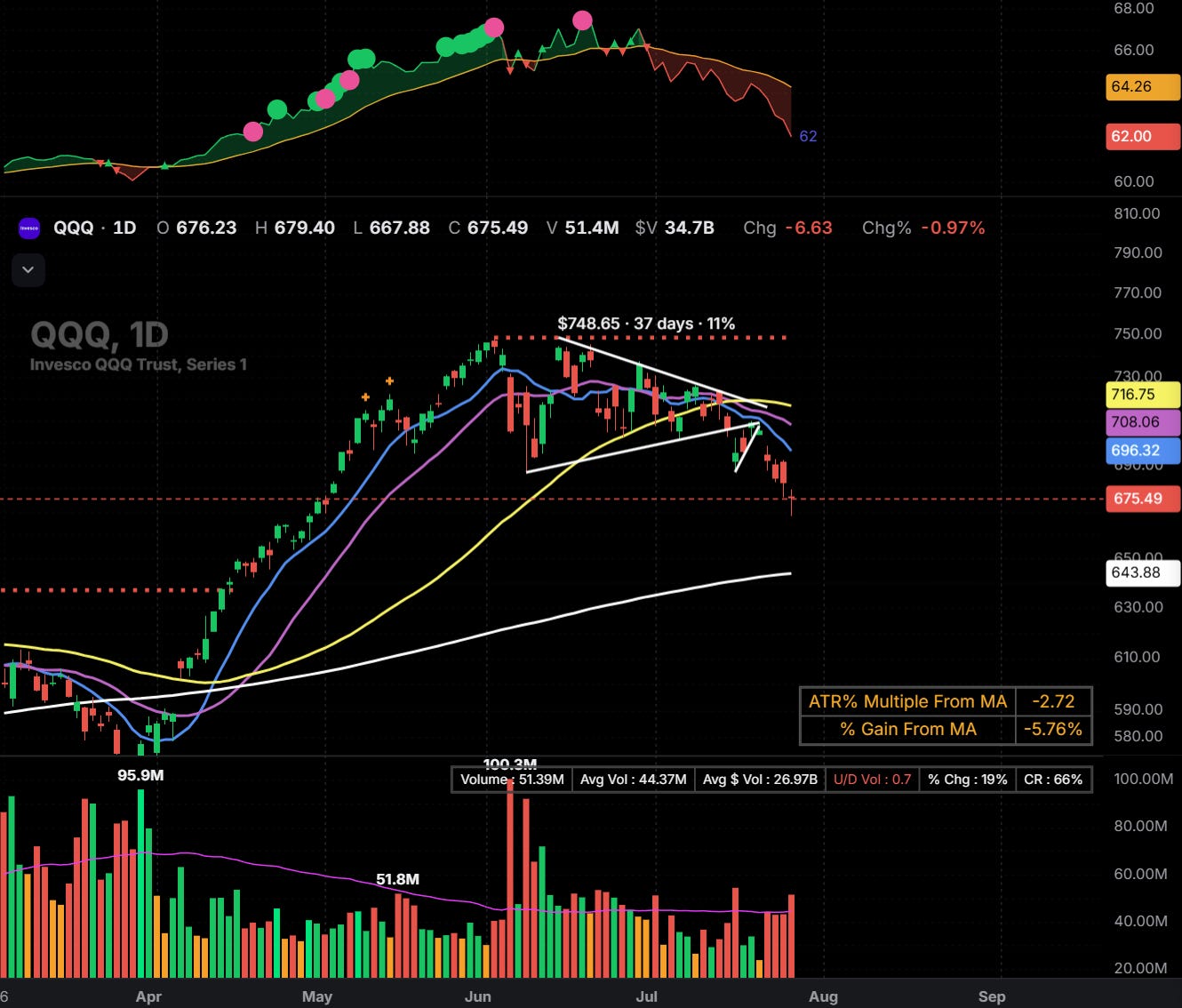This screenshot has height=1008, width=1182.
Task: Click the dollar volume $V 34.7B
Action: (675, 228)
